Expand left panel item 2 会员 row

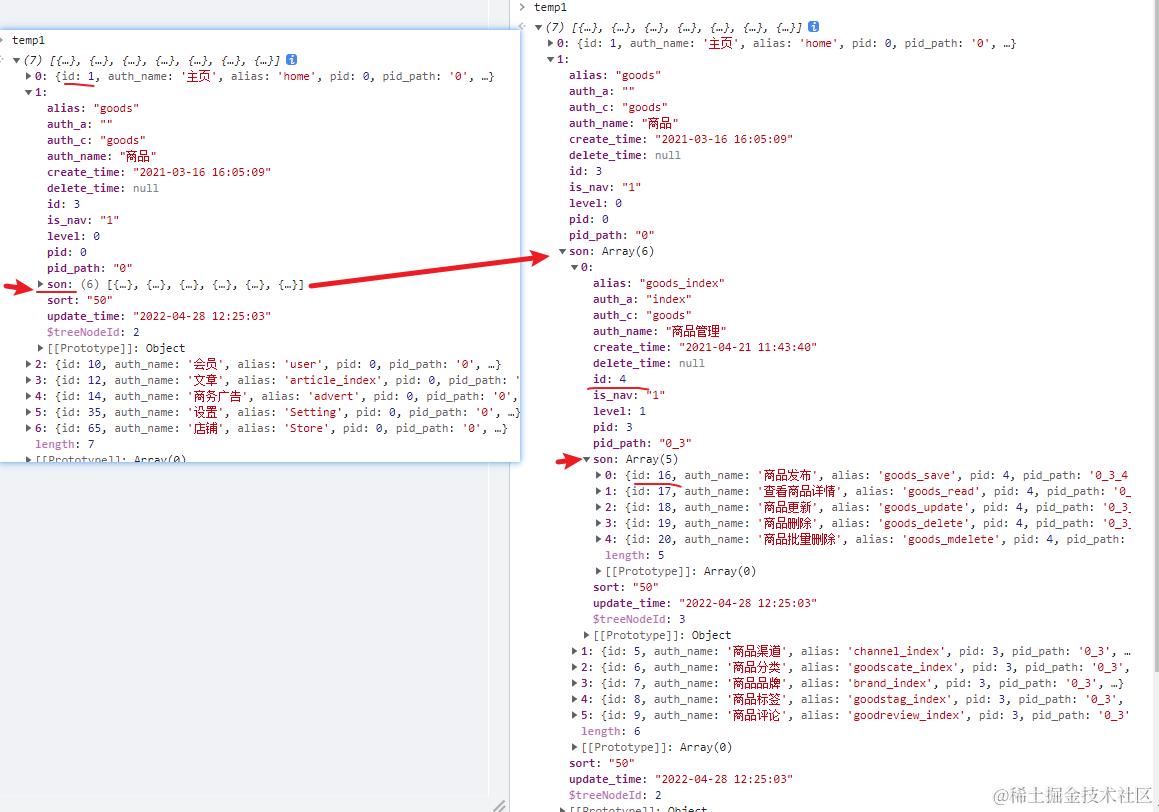coord(29,364)
